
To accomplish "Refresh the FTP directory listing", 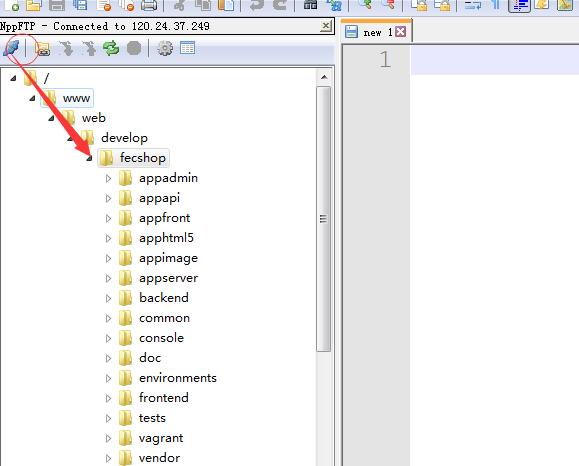I will (111, 48).
